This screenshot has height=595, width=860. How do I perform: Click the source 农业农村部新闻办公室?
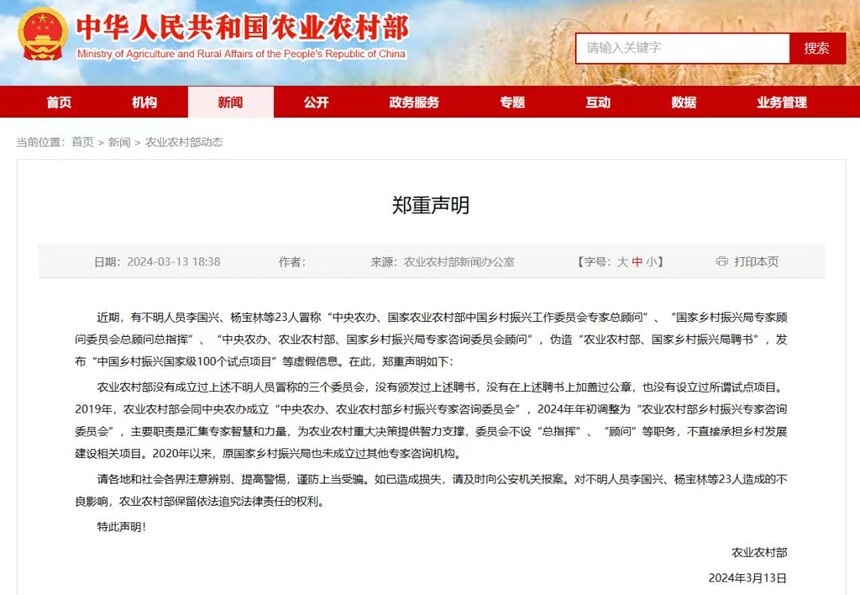coord(459,262)
